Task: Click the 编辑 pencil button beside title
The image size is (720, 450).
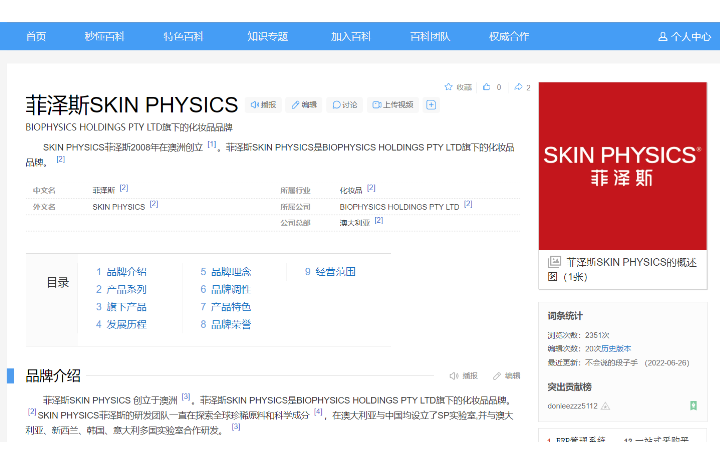Action: pos(304,105)
